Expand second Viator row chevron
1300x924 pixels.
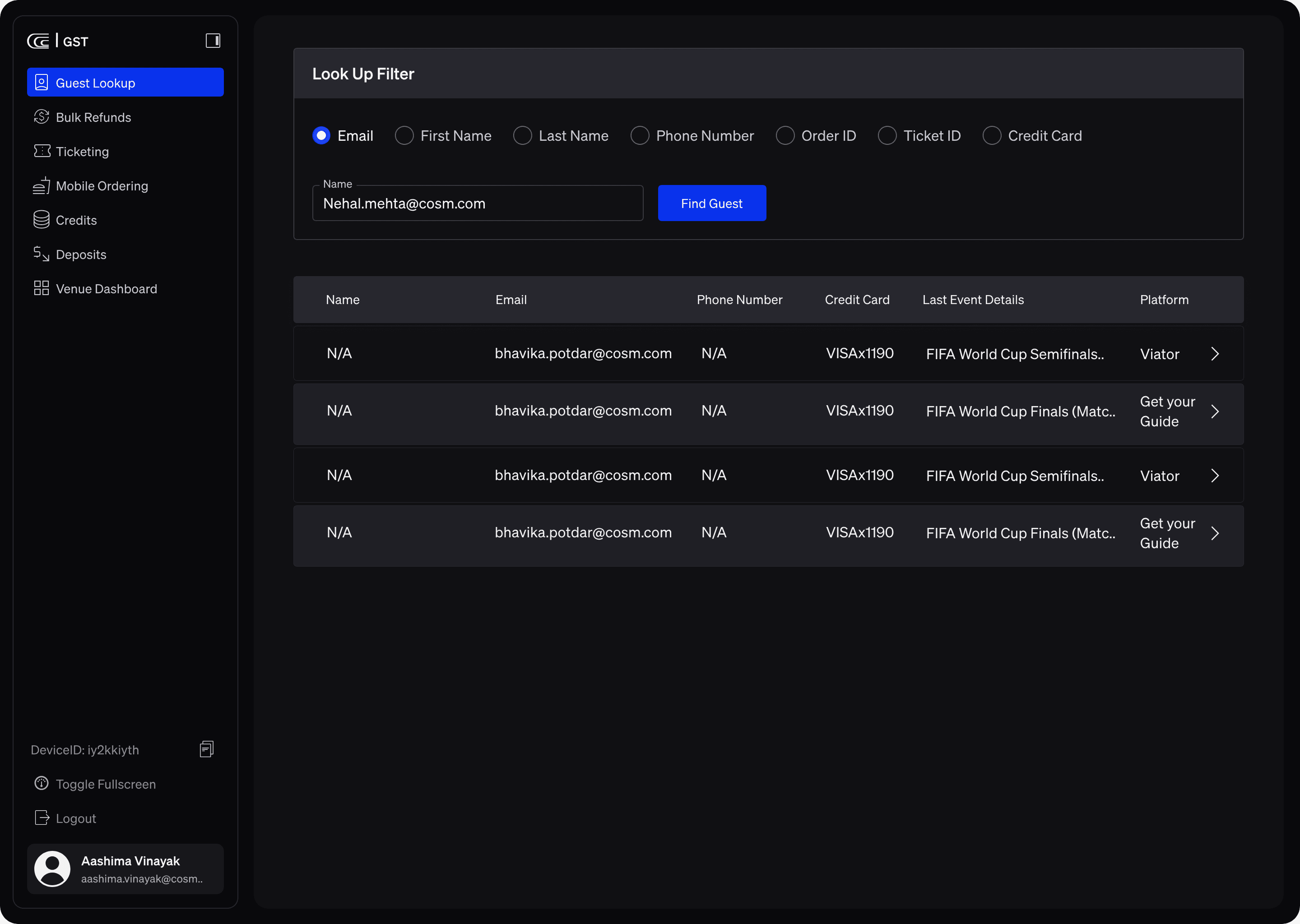click(x=1215, y=476)
